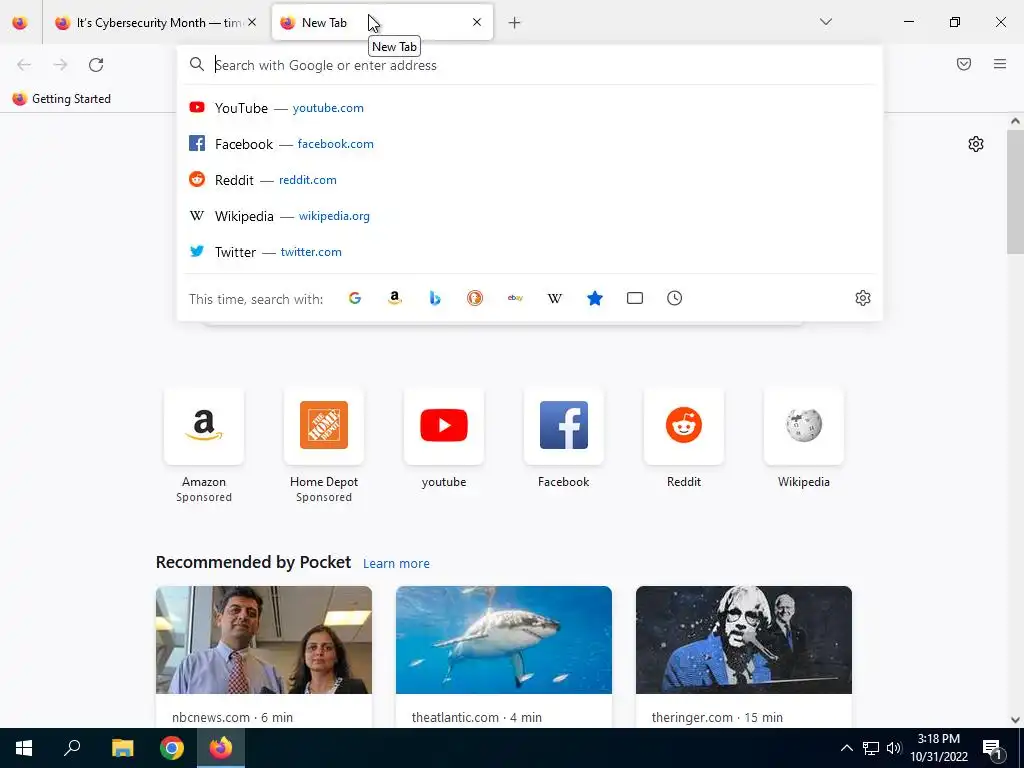
Task: Personalize new tab with gear icon
Action: click(976, 144)
